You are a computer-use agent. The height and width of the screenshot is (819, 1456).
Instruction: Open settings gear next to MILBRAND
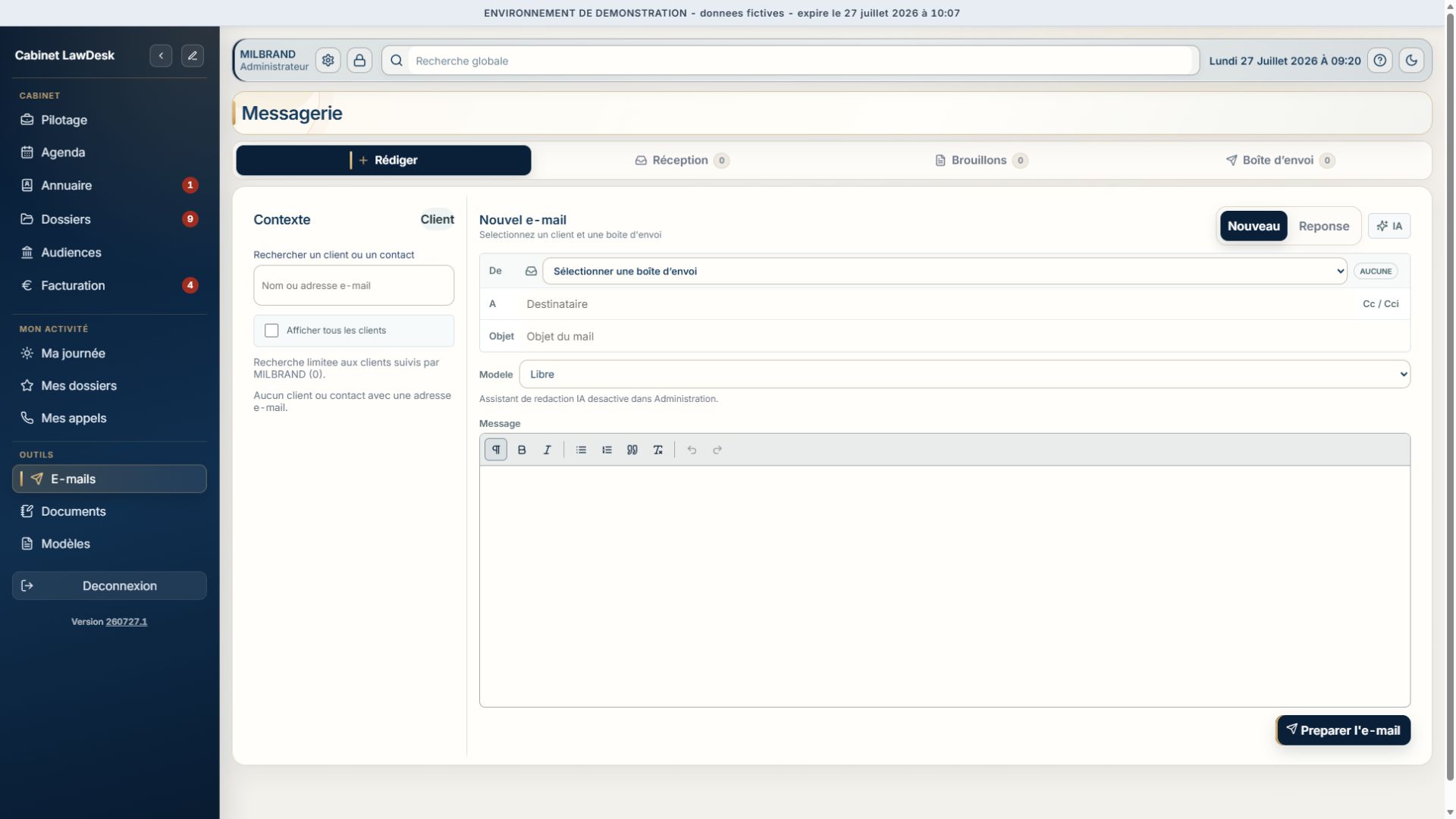coord(328,60)
